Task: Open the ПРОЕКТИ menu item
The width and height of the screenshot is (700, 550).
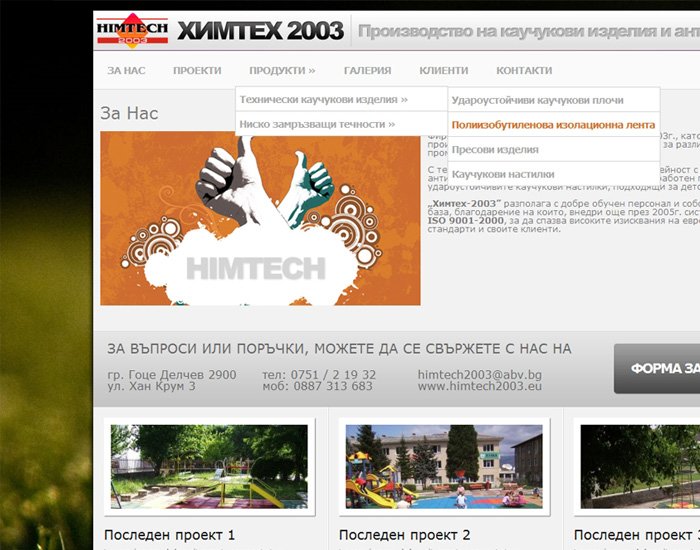Action: 197,71
